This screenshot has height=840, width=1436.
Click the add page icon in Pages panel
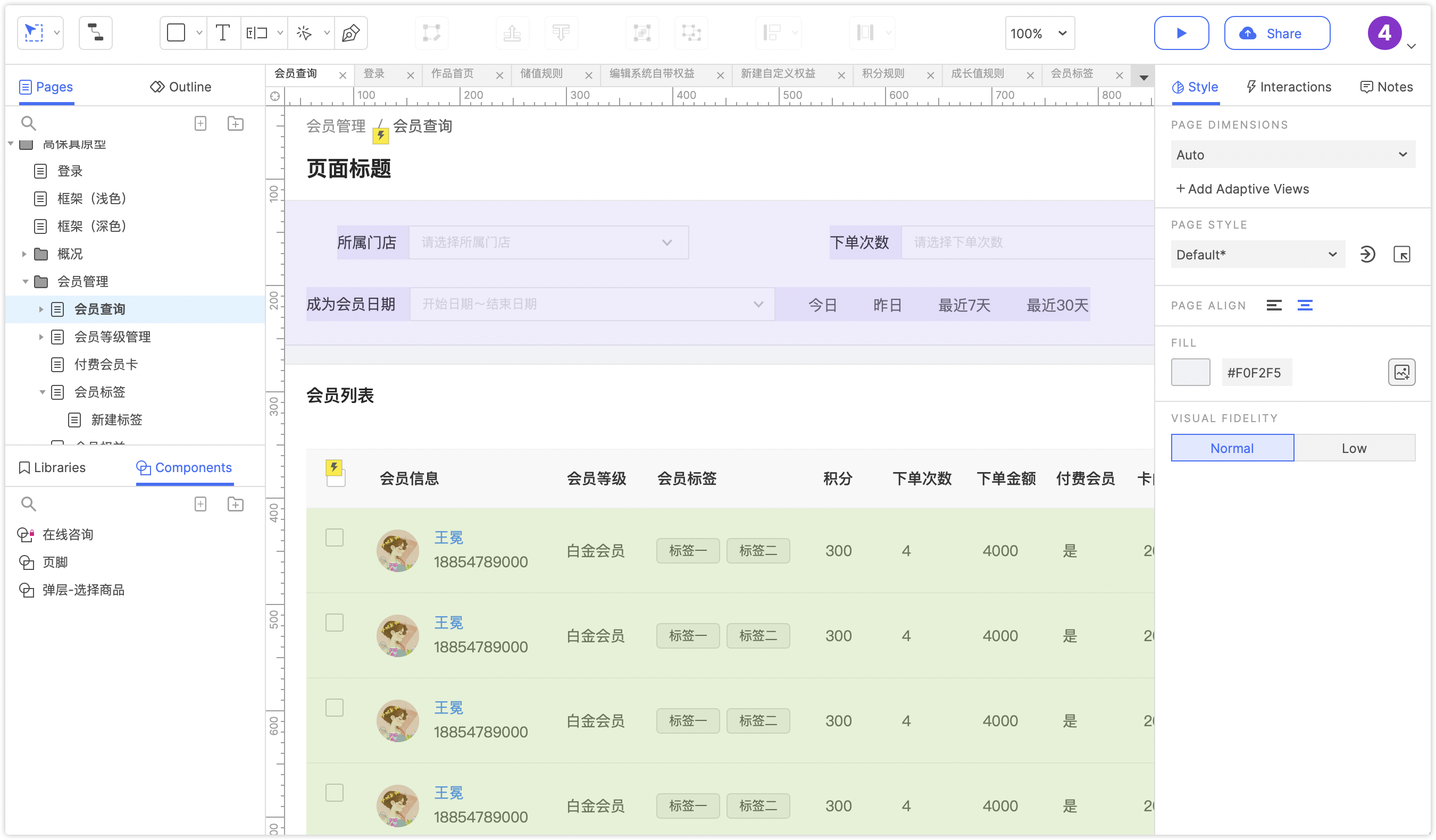201,123
